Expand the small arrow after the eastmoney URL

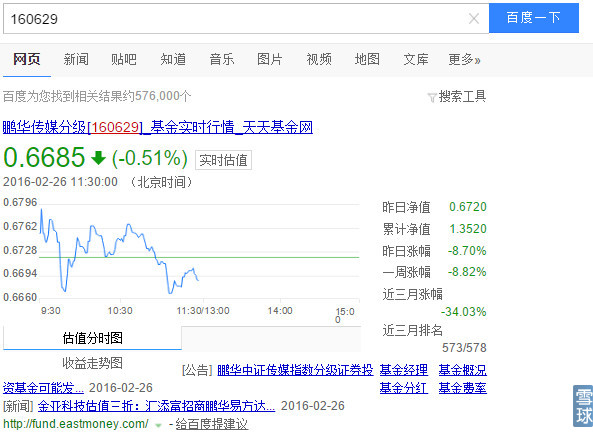coord(158,426)
